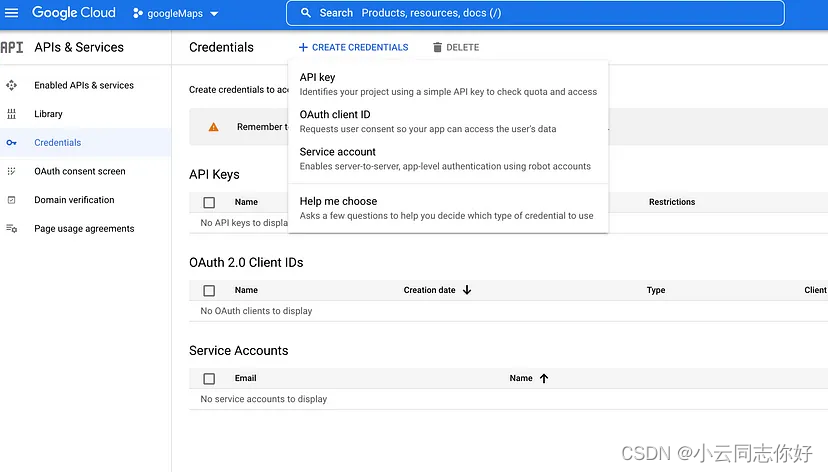This screenshot has width=828, height=472.
Task: Choose Service account option
Action: tap(448, 158)
